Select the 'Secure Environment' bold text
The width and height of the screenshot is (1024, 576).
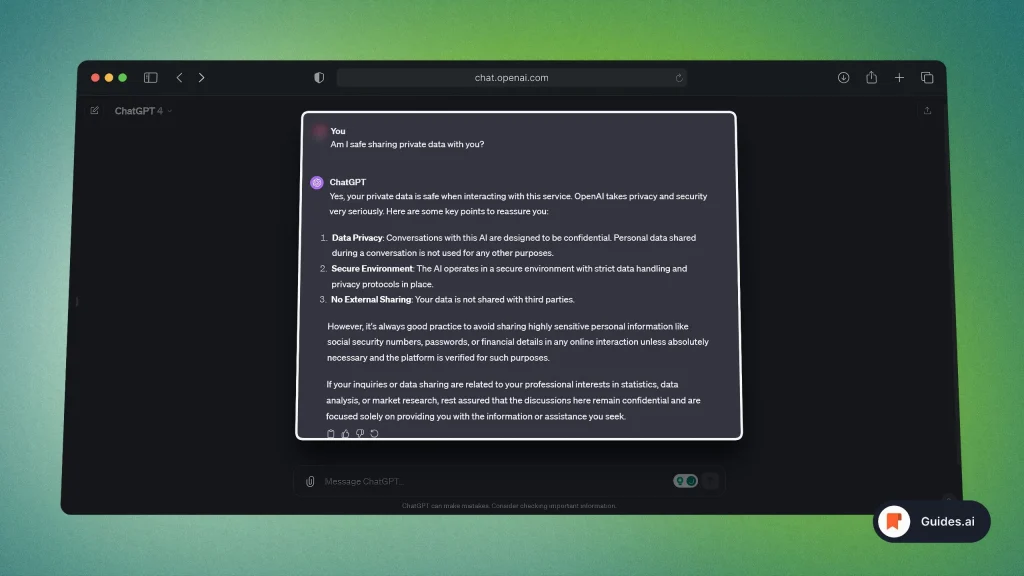(x=372, y=268)
